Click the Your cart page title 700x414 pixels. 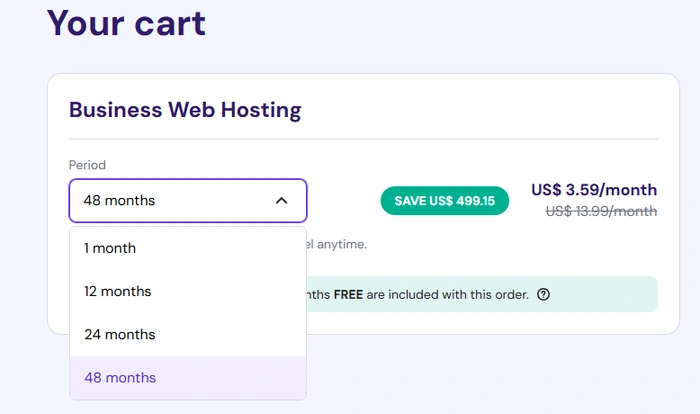click(x=126, y=22)
